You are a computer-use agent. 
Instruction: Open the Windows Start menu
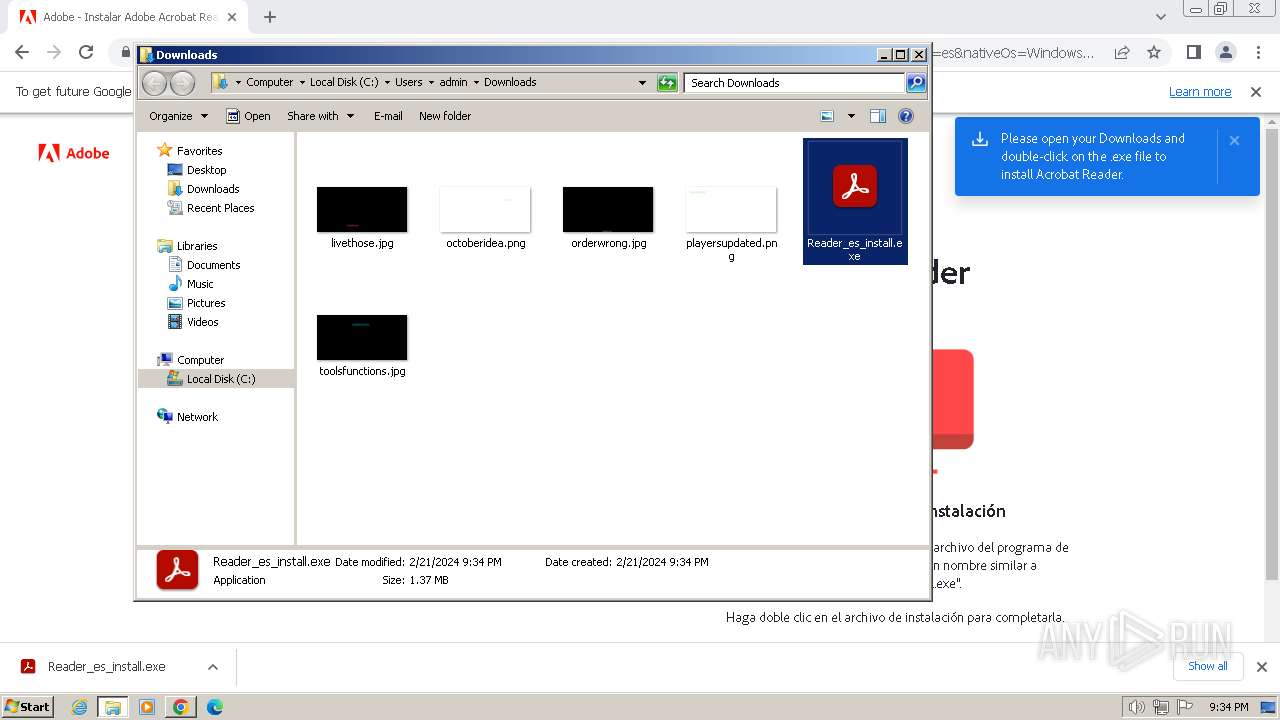coord(28,706)
